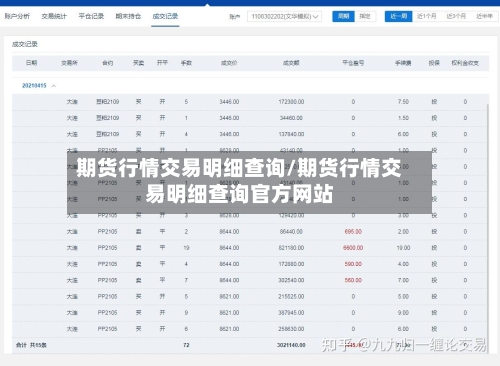
Task: Click the 成交额 cell 86440.00
Action: coord(291,232)
